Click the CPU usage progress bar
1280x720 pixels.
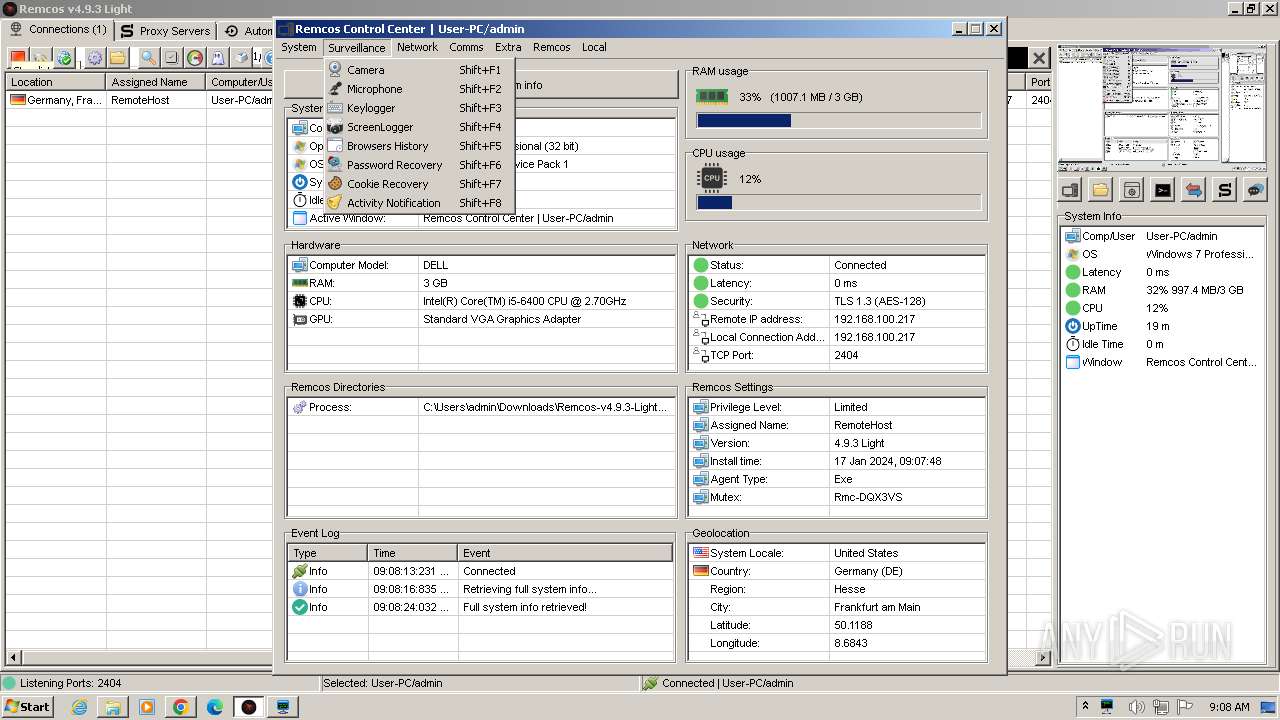tap(839, 203)
